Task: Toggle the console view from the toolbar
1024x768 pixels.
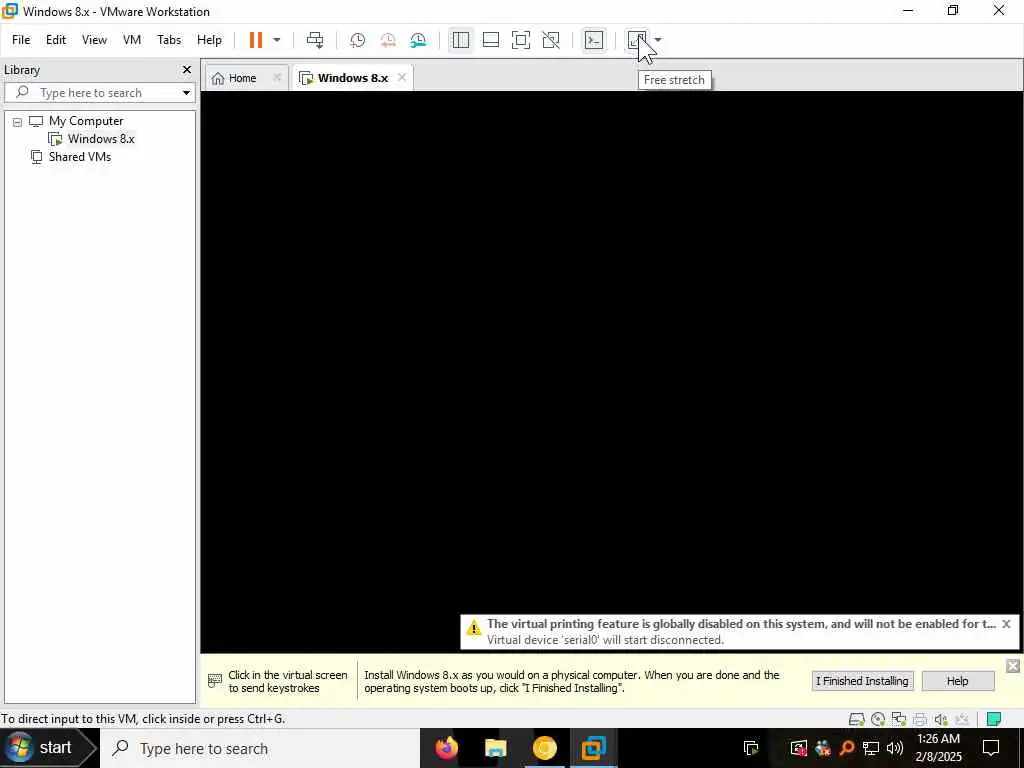Action: (594, 40)
